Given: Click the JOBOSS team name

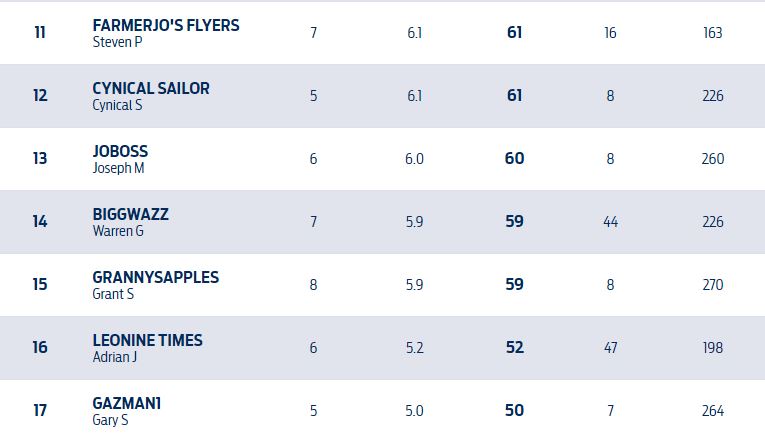Looking at the screenshot, I should point(120,151).
